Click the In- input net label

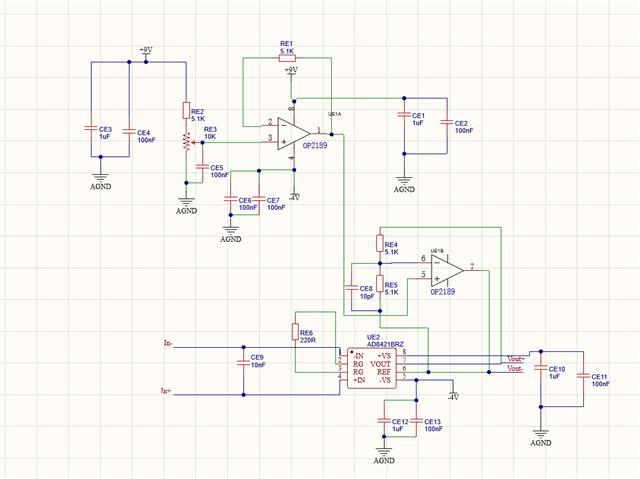coord(168,344)
